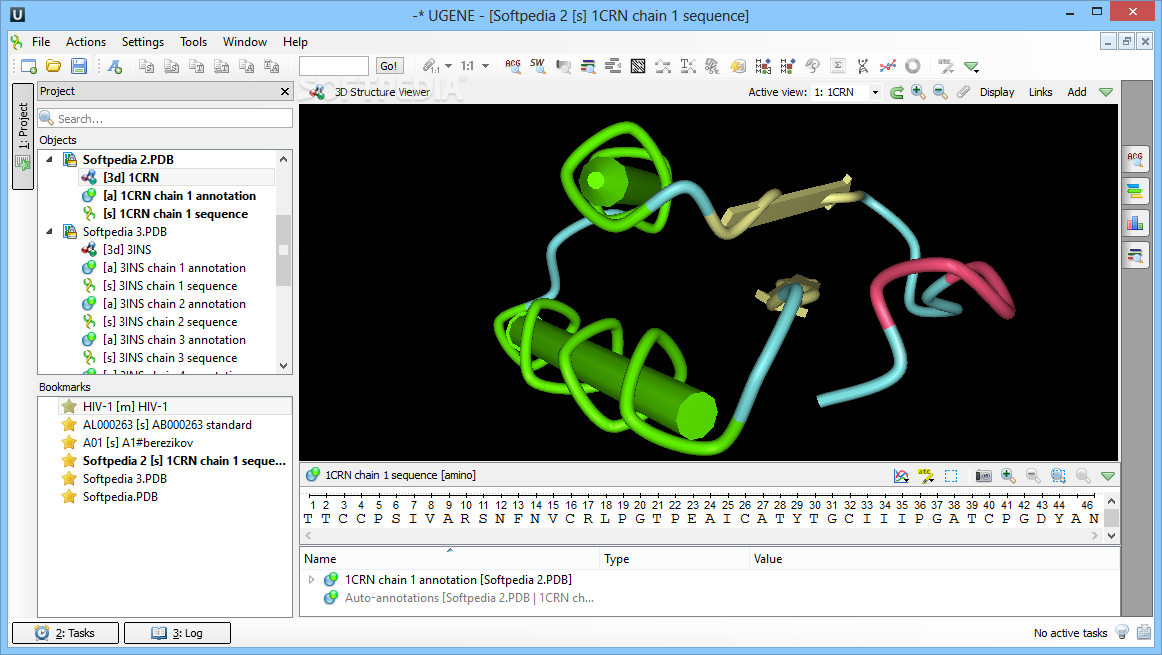Toggle the 1: Project side tab

[x=23, y=136]
